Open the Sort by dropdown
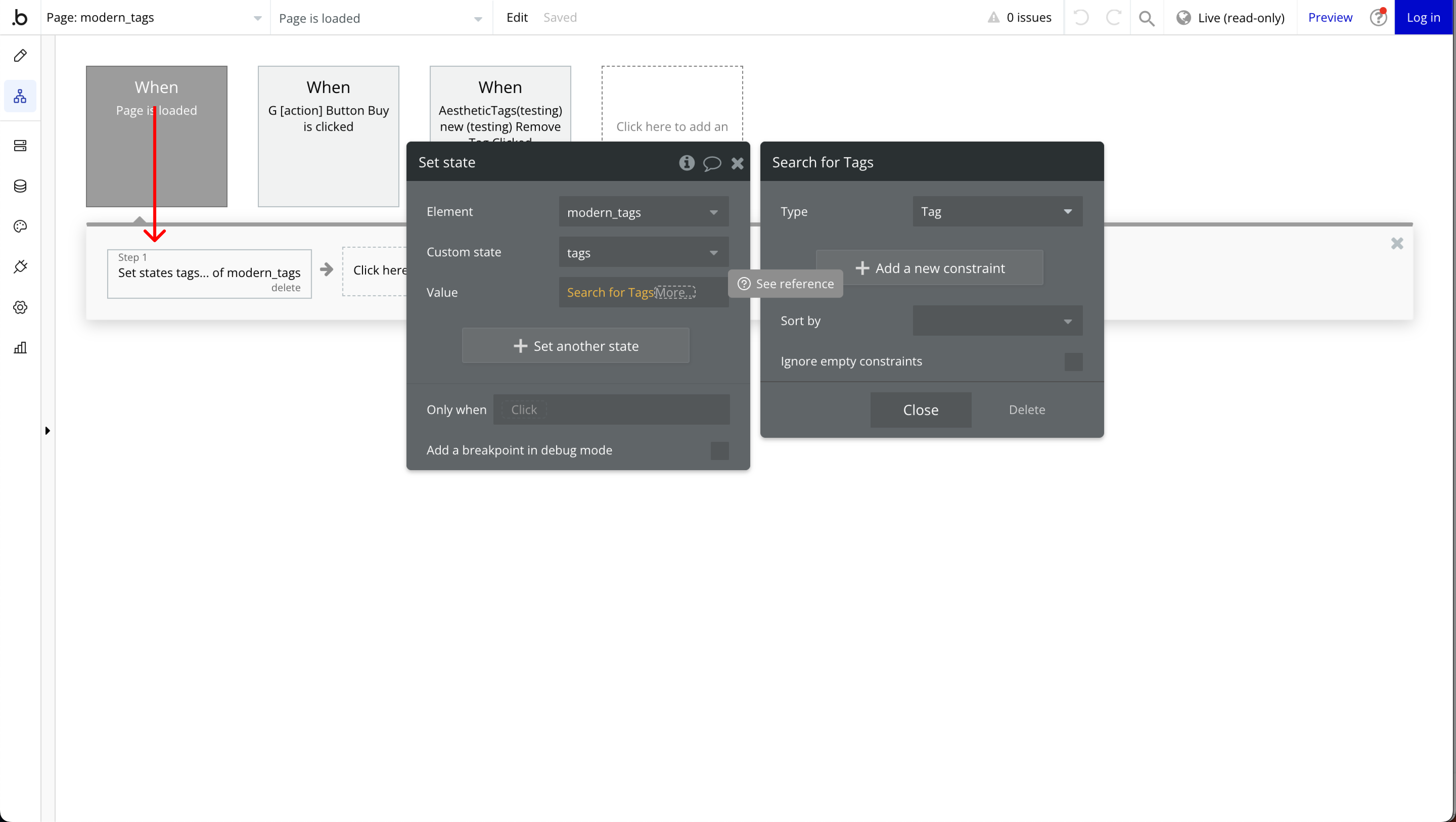1456x822 pixels. (x=997, y=321)
